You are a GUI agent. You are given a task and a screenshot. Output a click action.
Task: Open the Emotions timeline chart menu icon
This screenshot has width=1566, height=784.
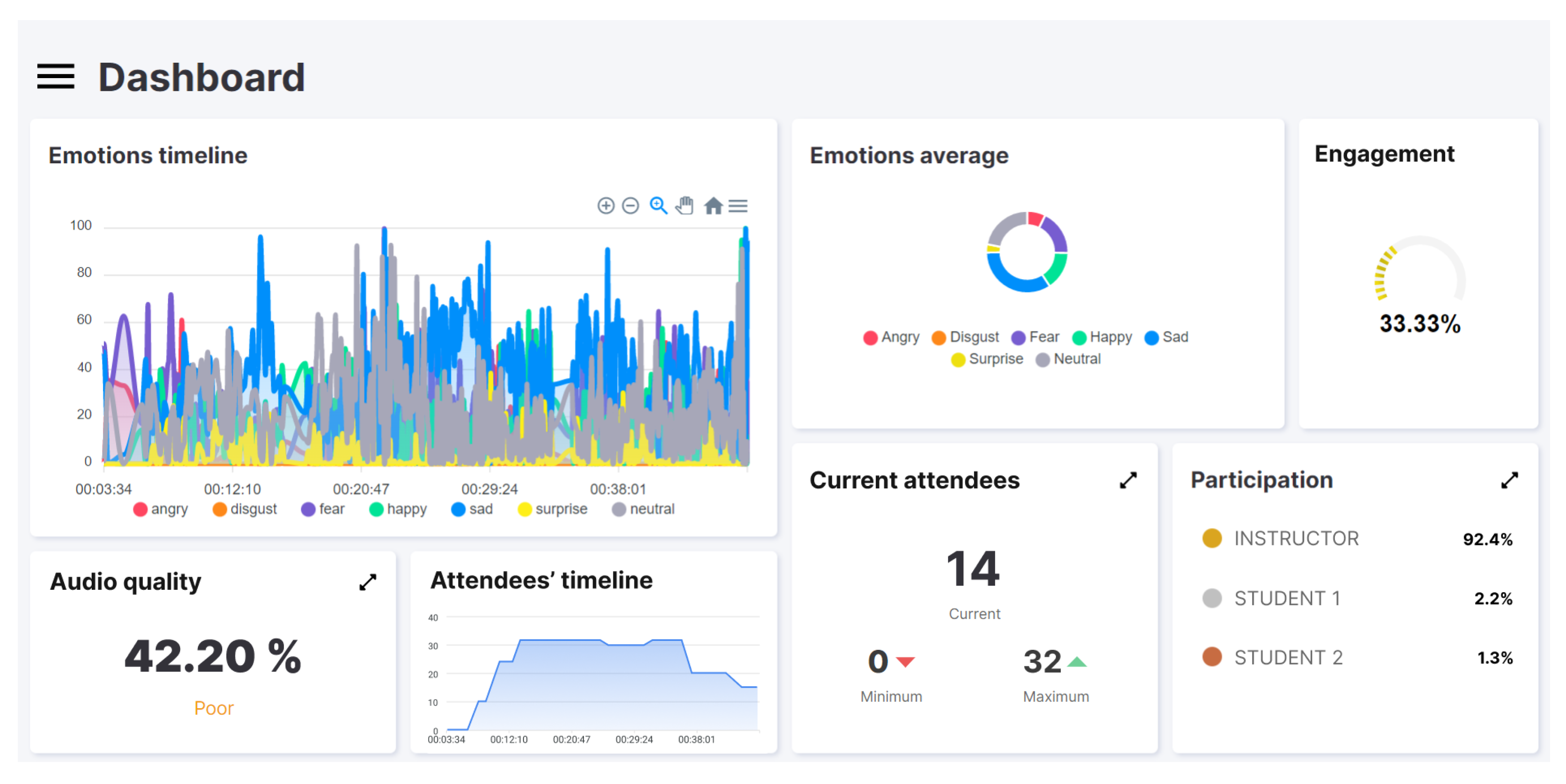tap(738, 206)
